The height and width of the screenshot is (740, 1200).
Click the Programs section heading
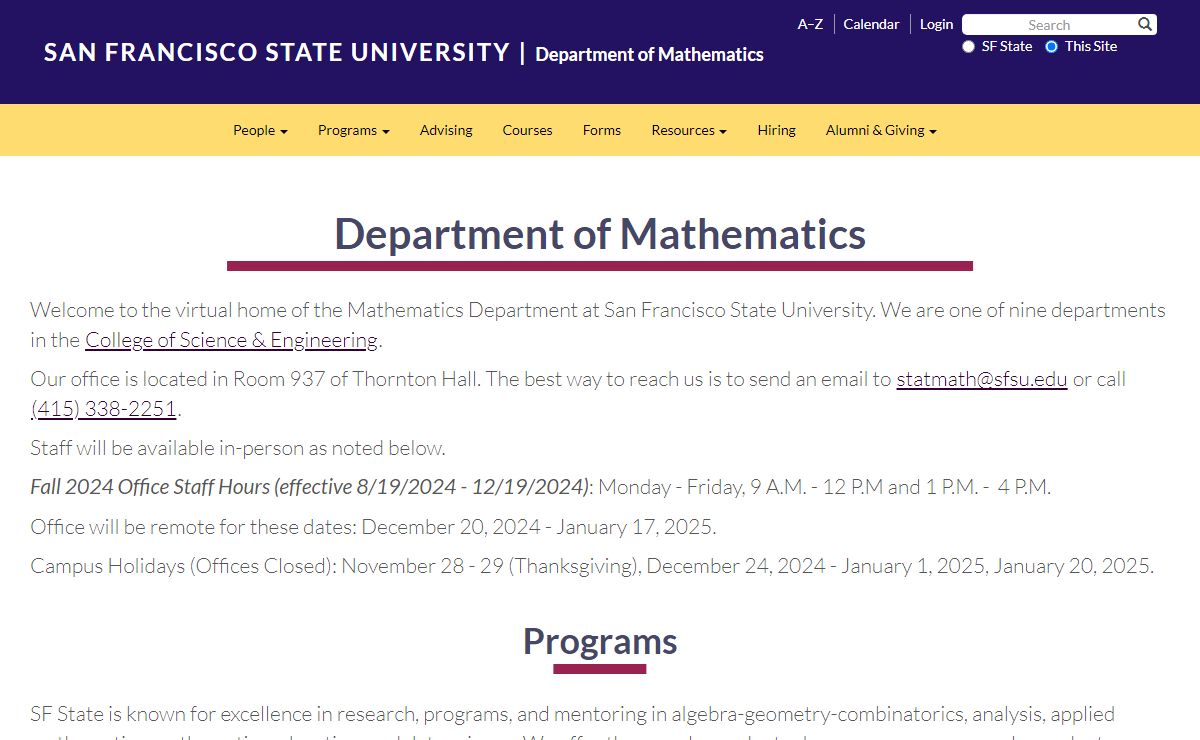coord(600,641)
